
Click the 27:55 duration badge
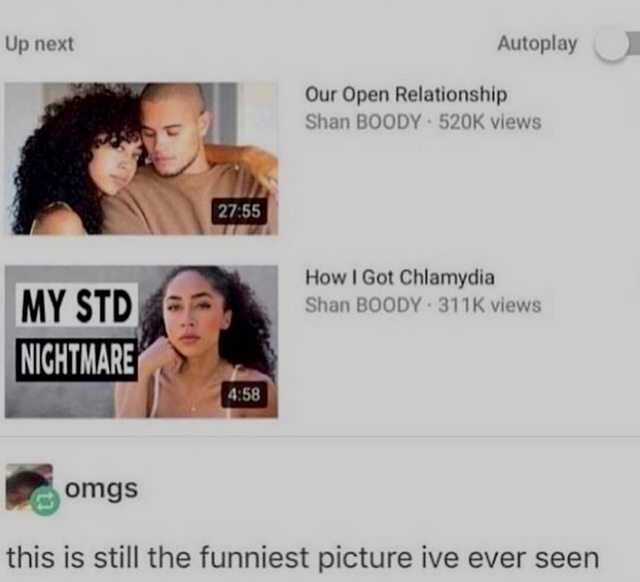239,211
